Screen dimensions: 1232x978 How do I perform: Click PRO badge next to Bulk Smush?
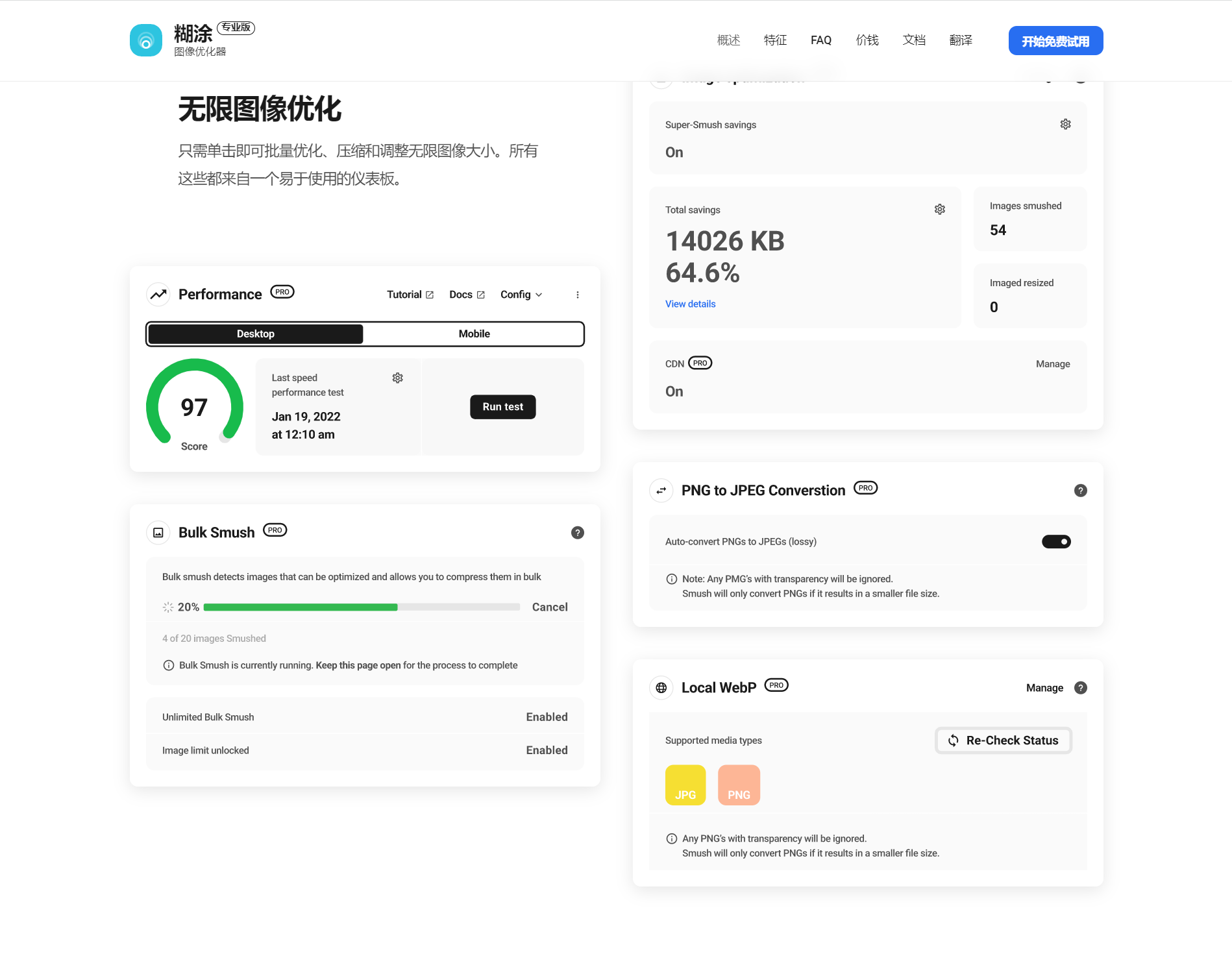[x=275, y=530]
